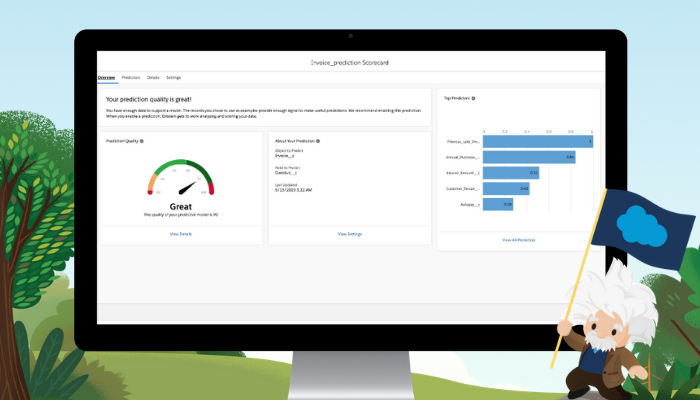Viewport: 700px width, 400px height.
Task: Click the Autopay__c chart label
Action: pos(470,204)
